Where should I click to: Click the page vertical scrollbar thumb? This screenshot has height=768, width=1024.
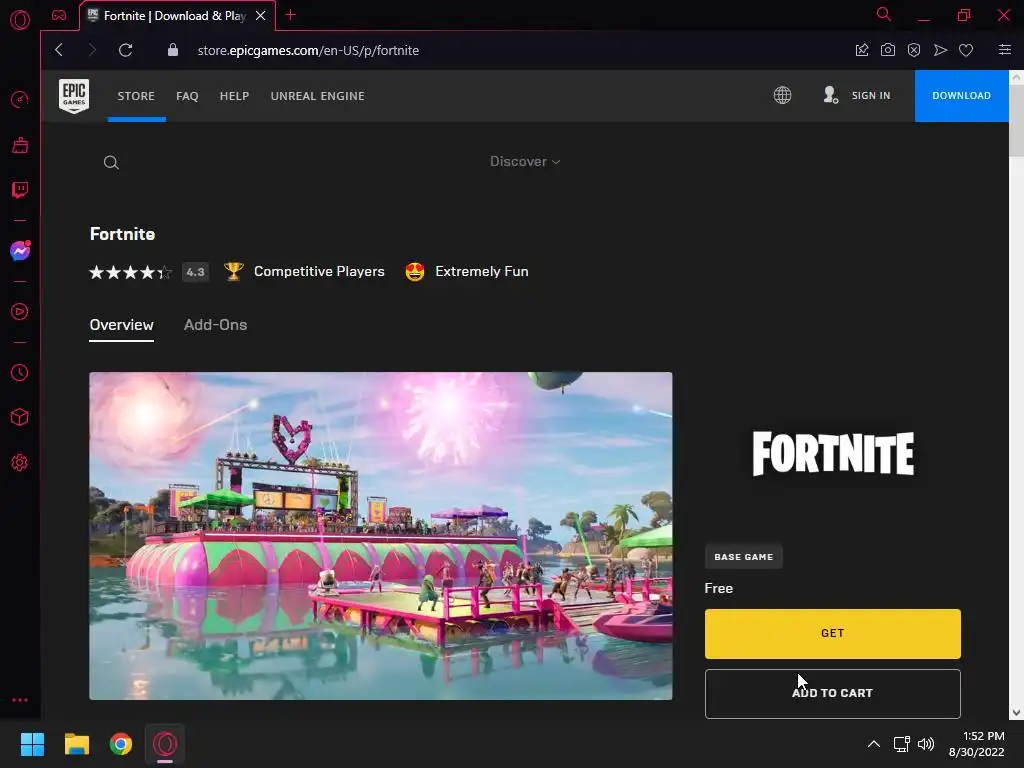coord(1016,121)
